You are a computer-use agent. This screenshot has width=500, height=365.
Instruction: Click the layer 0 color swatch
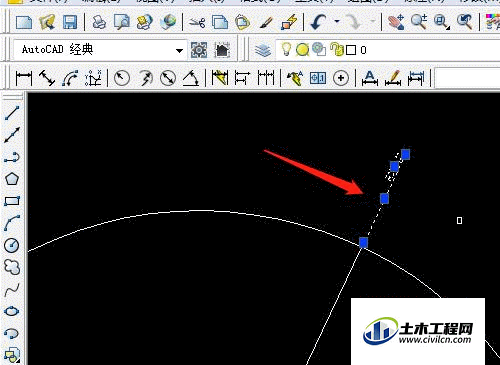point(351,50)
